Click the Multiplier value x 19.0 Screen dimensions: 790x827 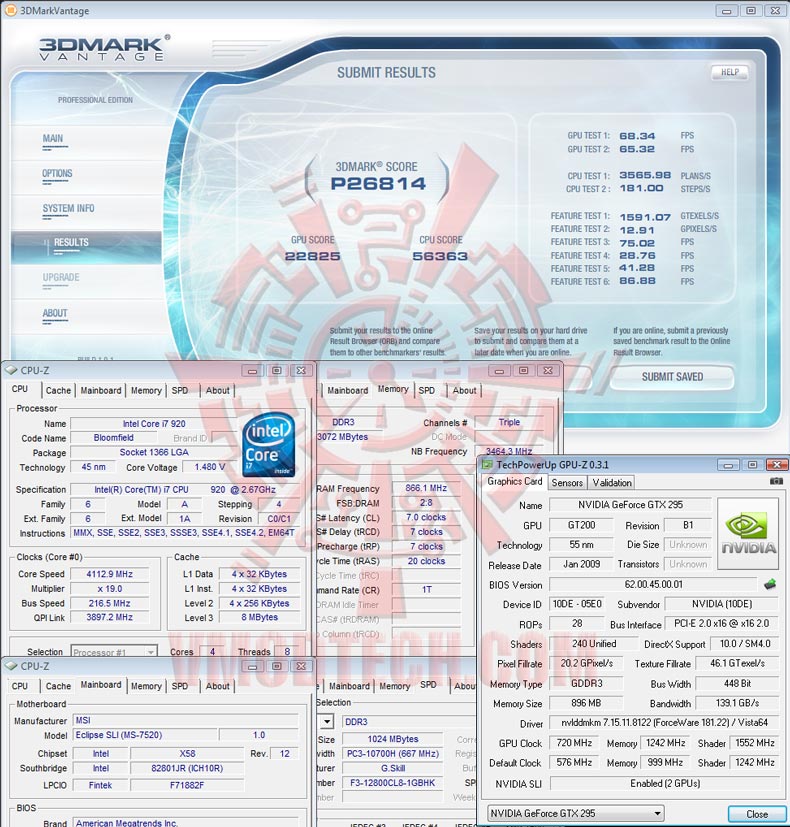tap(110, 589)
